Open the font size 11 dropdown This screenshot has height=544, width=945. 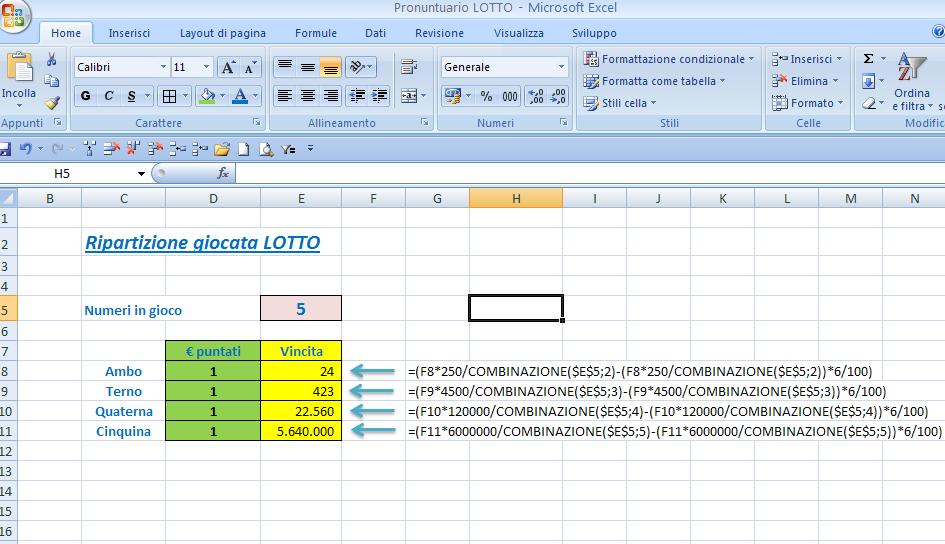[x=206, y=67]
